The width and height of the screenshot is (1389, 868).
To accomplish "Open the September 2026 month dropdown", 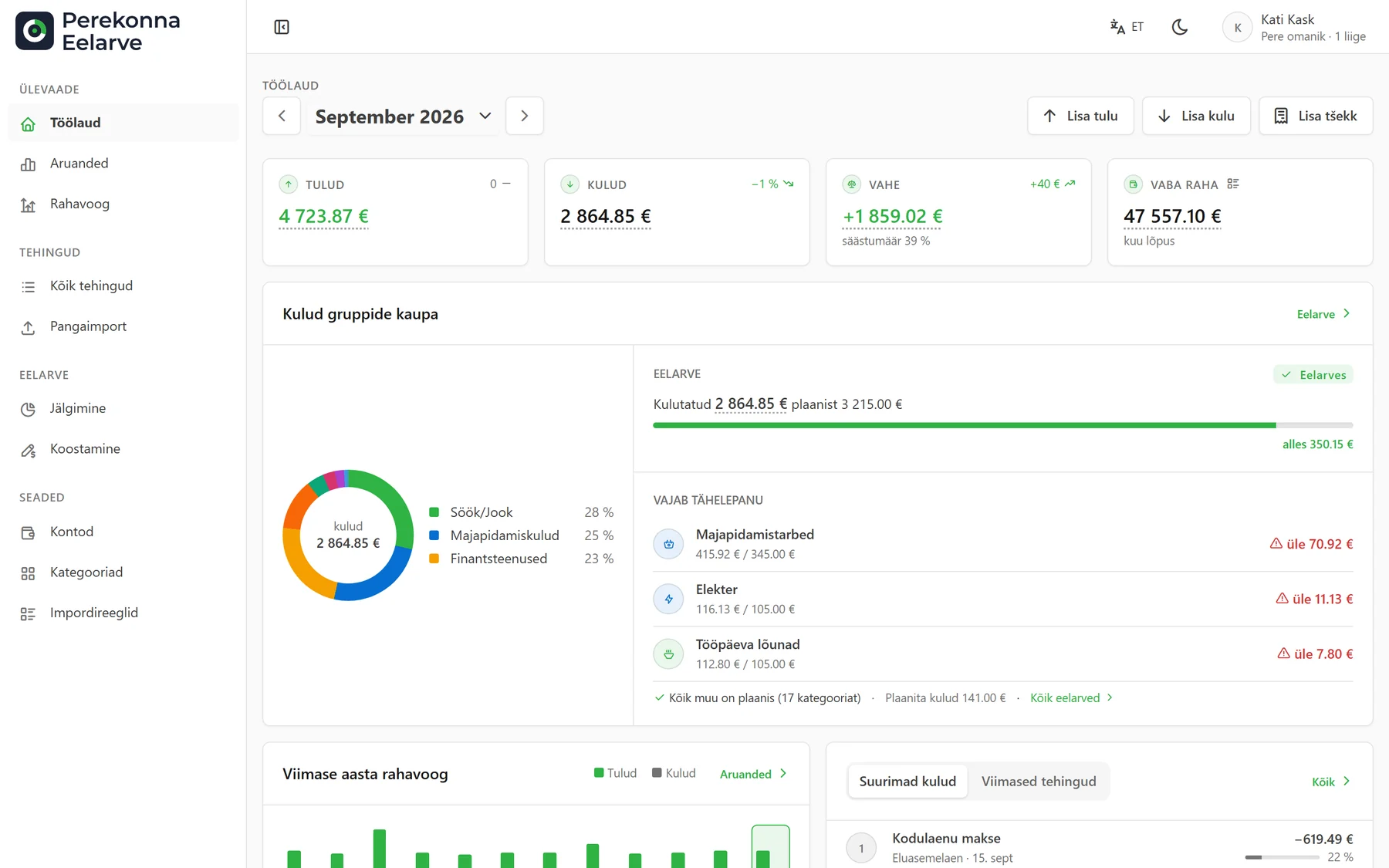I will [403, 117].
